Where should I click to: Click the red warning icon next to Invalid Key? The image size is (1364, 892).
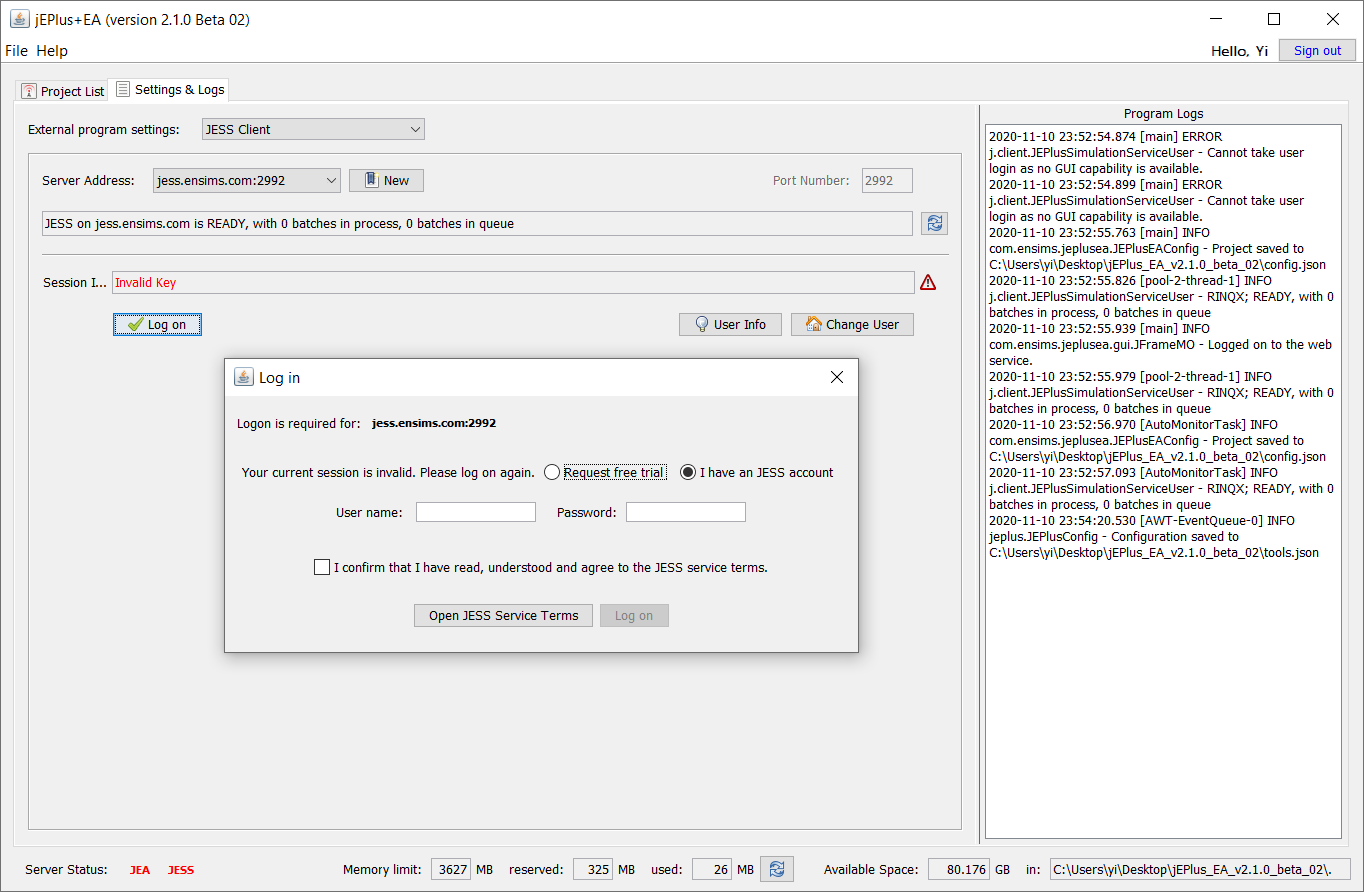pos(928,282)
